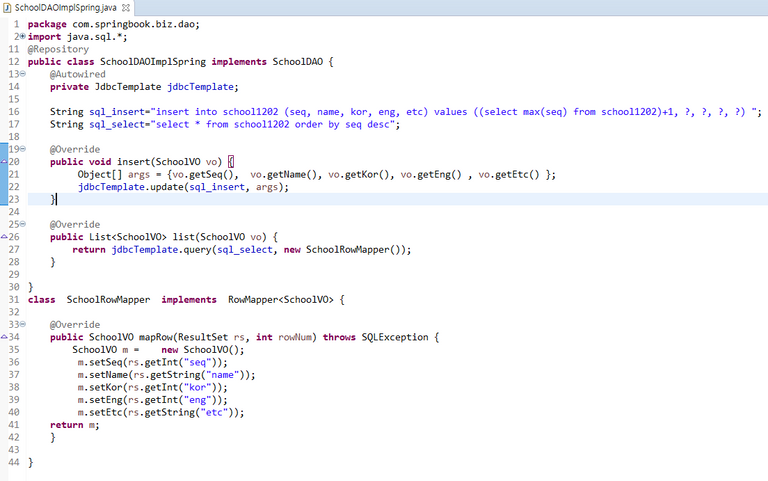Click the @Autowired annotation
Viewport: 768px width, 481px height.
click(x=77, y=74)
